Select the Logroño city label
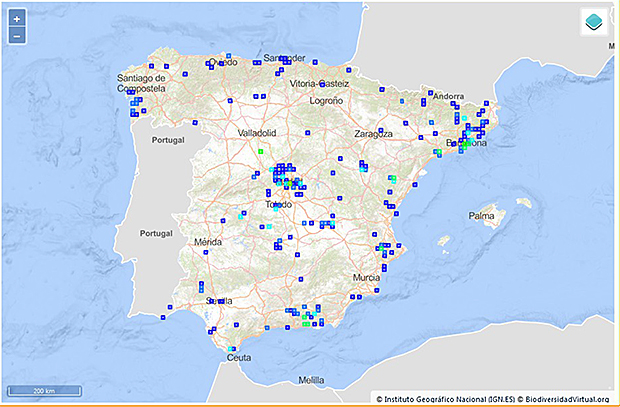 (x=327, y=101)
